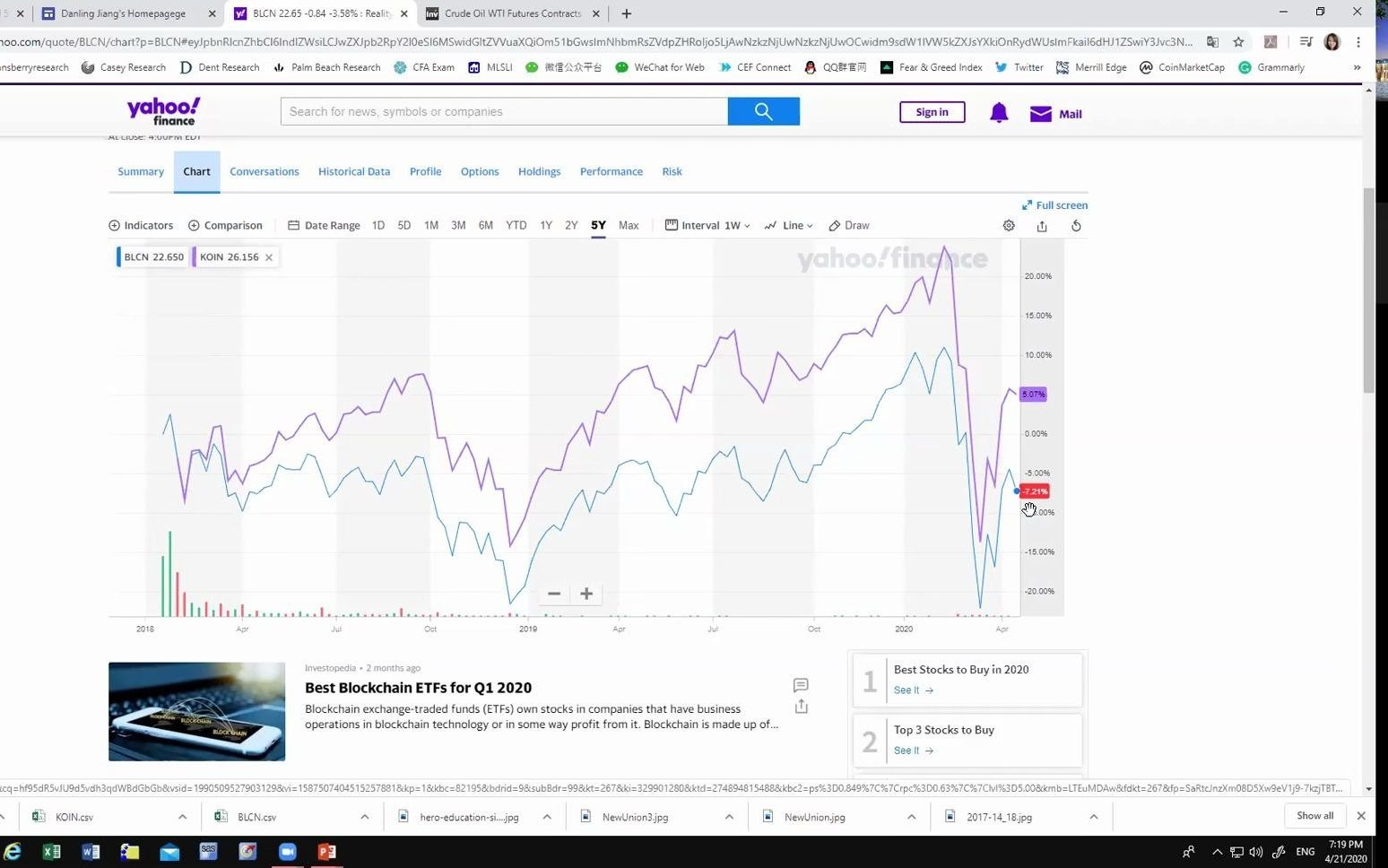Expand NewUnion.jpg download options arrow
This screenshot has height=868, width=1388.
[911, 817]
